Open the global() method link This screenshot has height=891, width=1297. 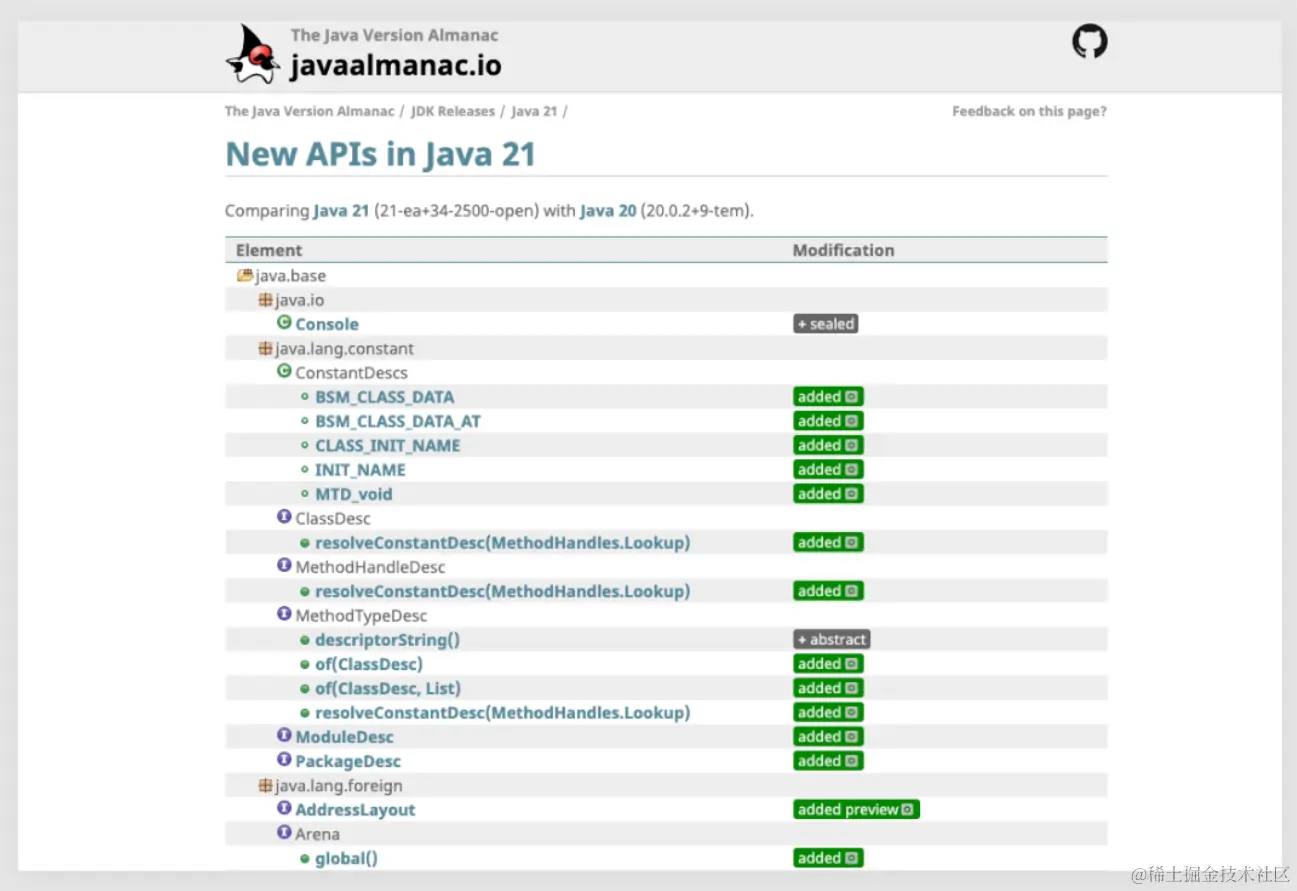pyautogui.click(x=346, y=858)
